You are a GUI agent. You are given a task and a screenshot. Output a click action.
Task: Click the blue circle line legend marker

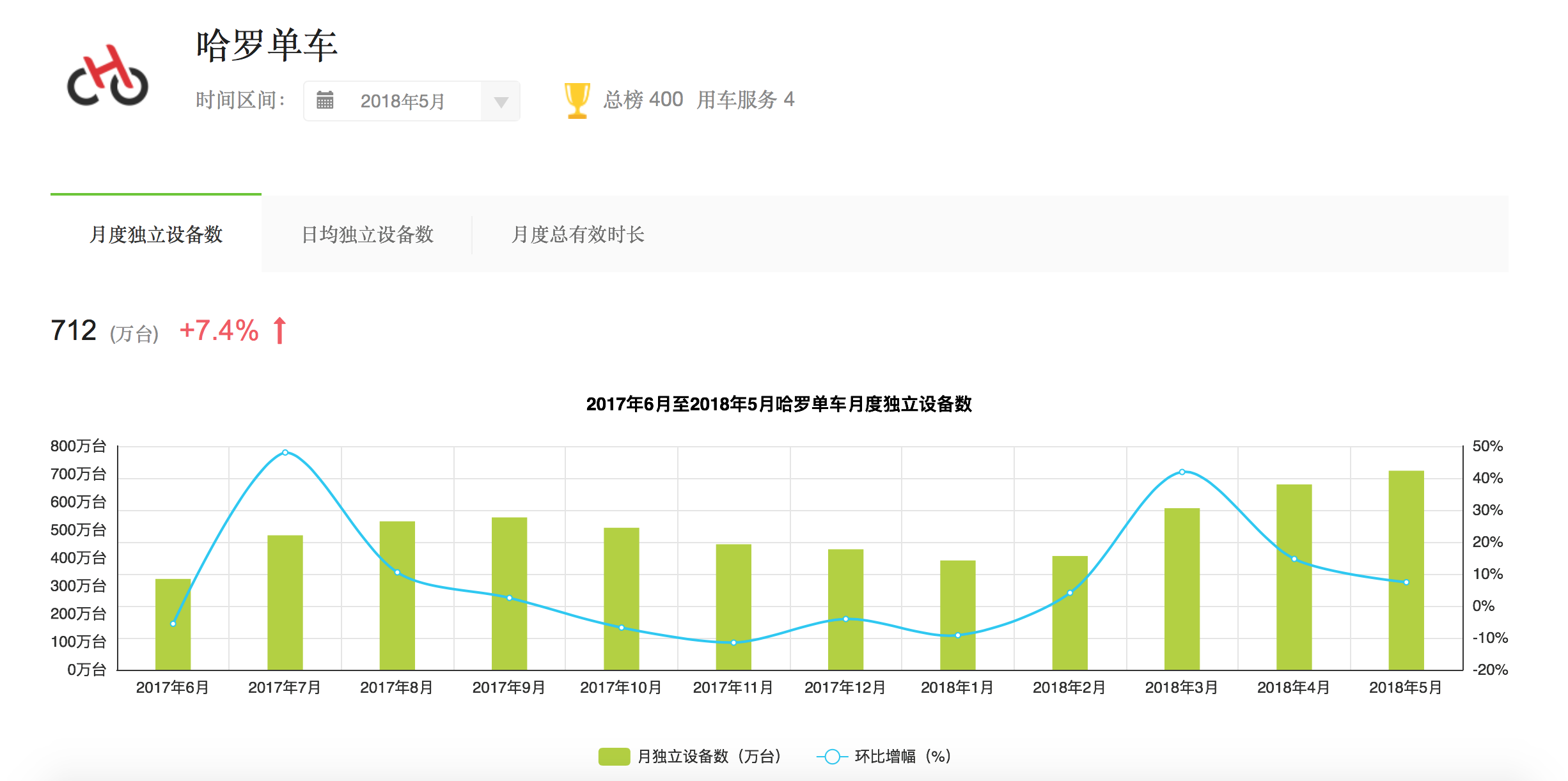coord(832,757)
